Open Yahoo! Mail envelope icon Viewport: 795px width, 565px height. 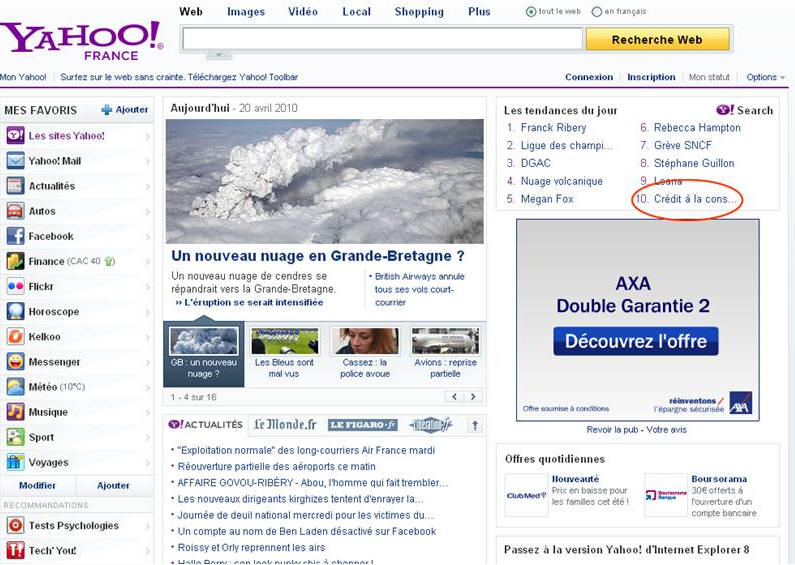click(x=15, y=161)
